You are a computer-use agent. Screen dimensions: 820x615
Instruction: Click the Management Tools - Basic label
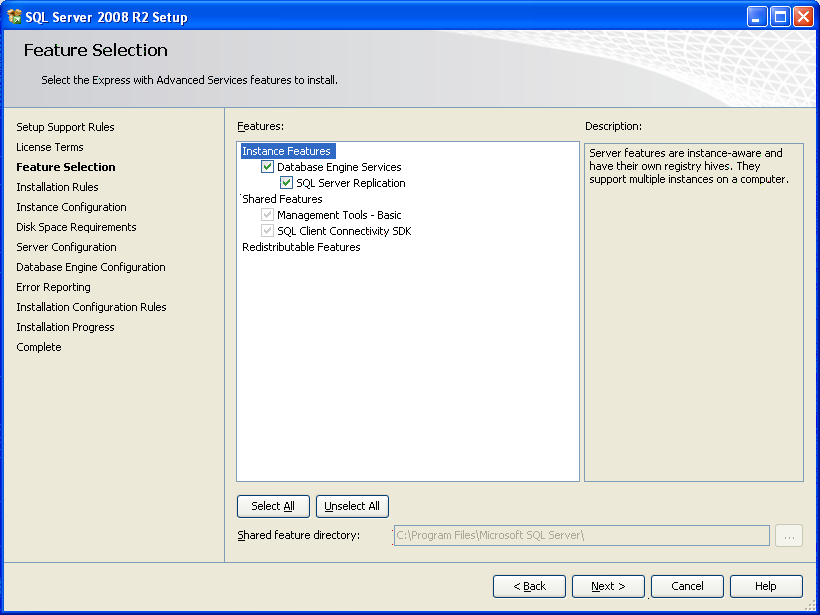point(339,215)
